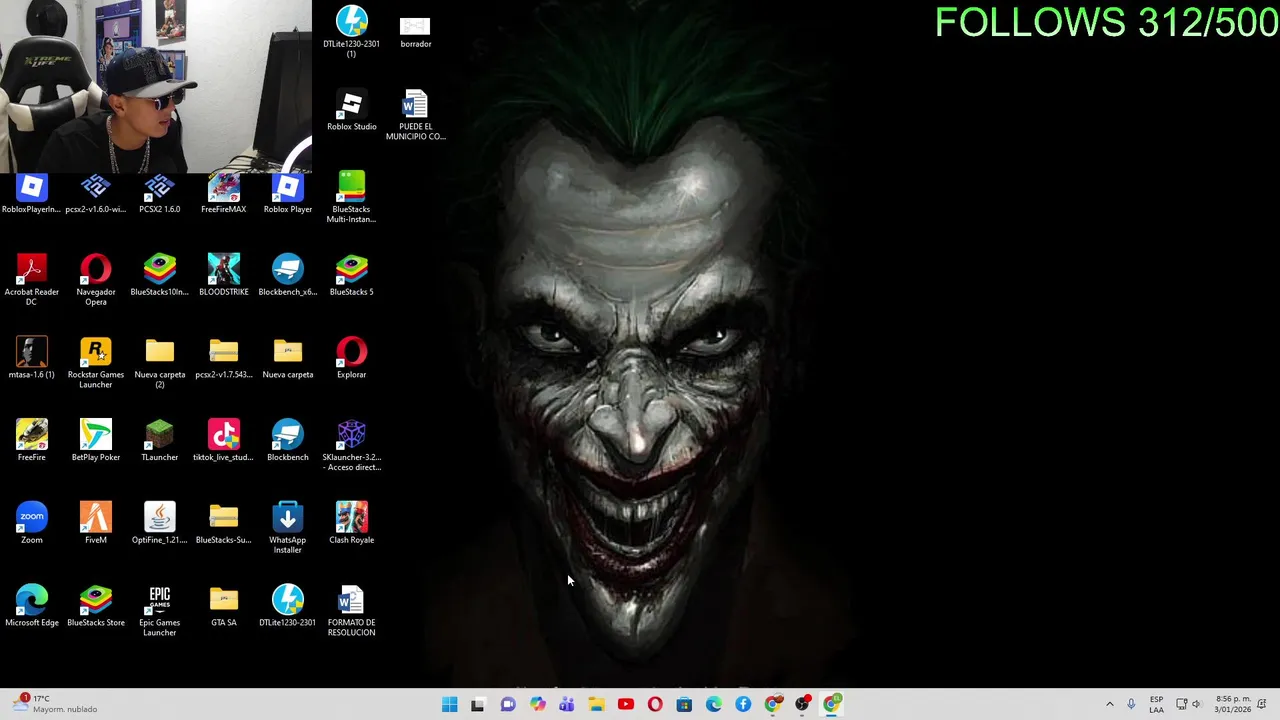Launch Navegador Opera shortcut

coord(96,279)
